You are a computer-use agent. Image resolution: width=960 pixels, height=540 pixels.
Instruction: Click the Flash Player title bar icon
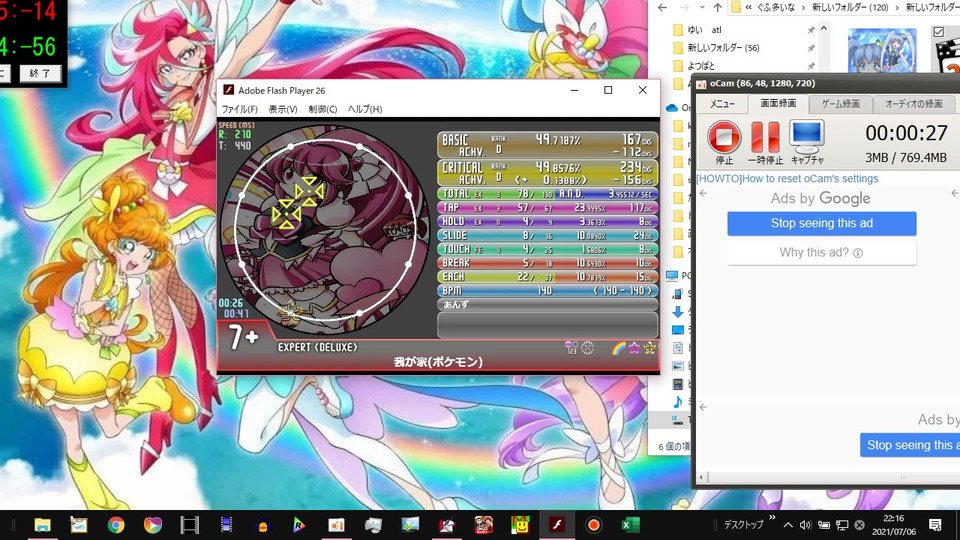coord(228,90)
